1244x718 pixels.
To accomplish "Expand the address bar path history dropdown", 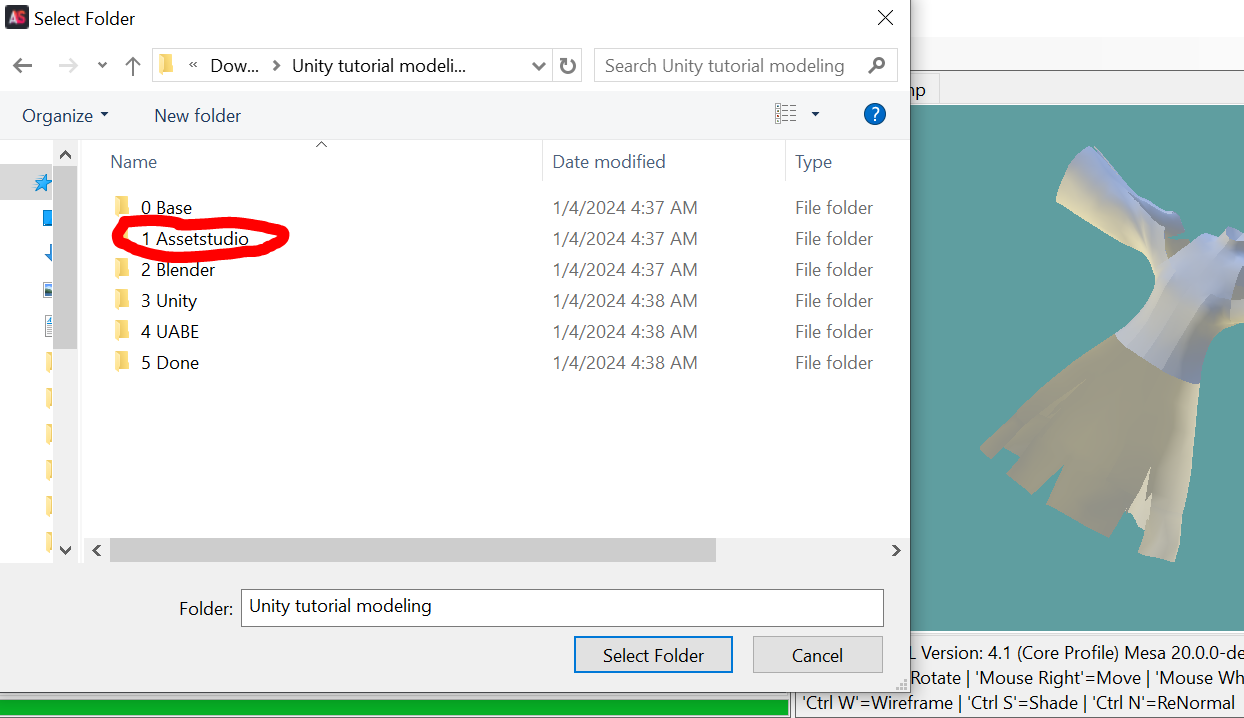I will point(539,66).
